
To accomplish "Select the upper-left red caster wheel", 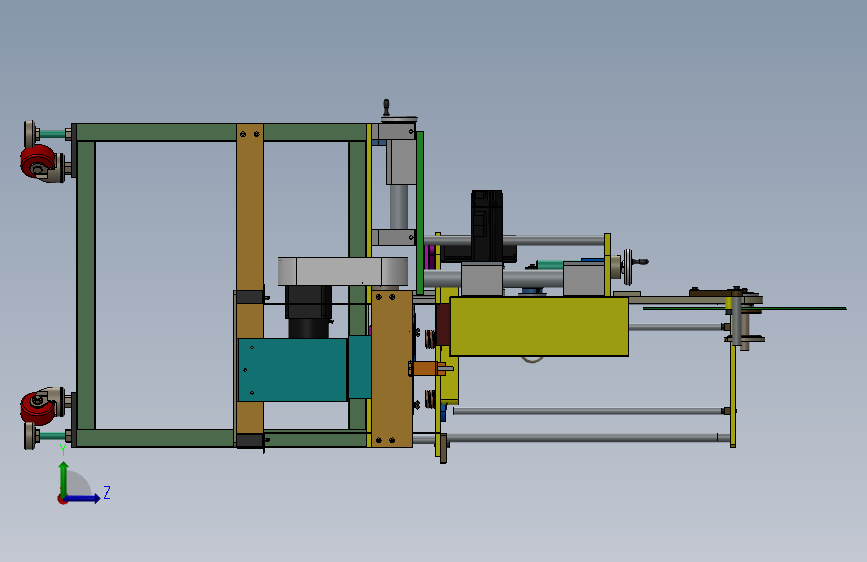I will pyautogui.click(x=38, y=161).
